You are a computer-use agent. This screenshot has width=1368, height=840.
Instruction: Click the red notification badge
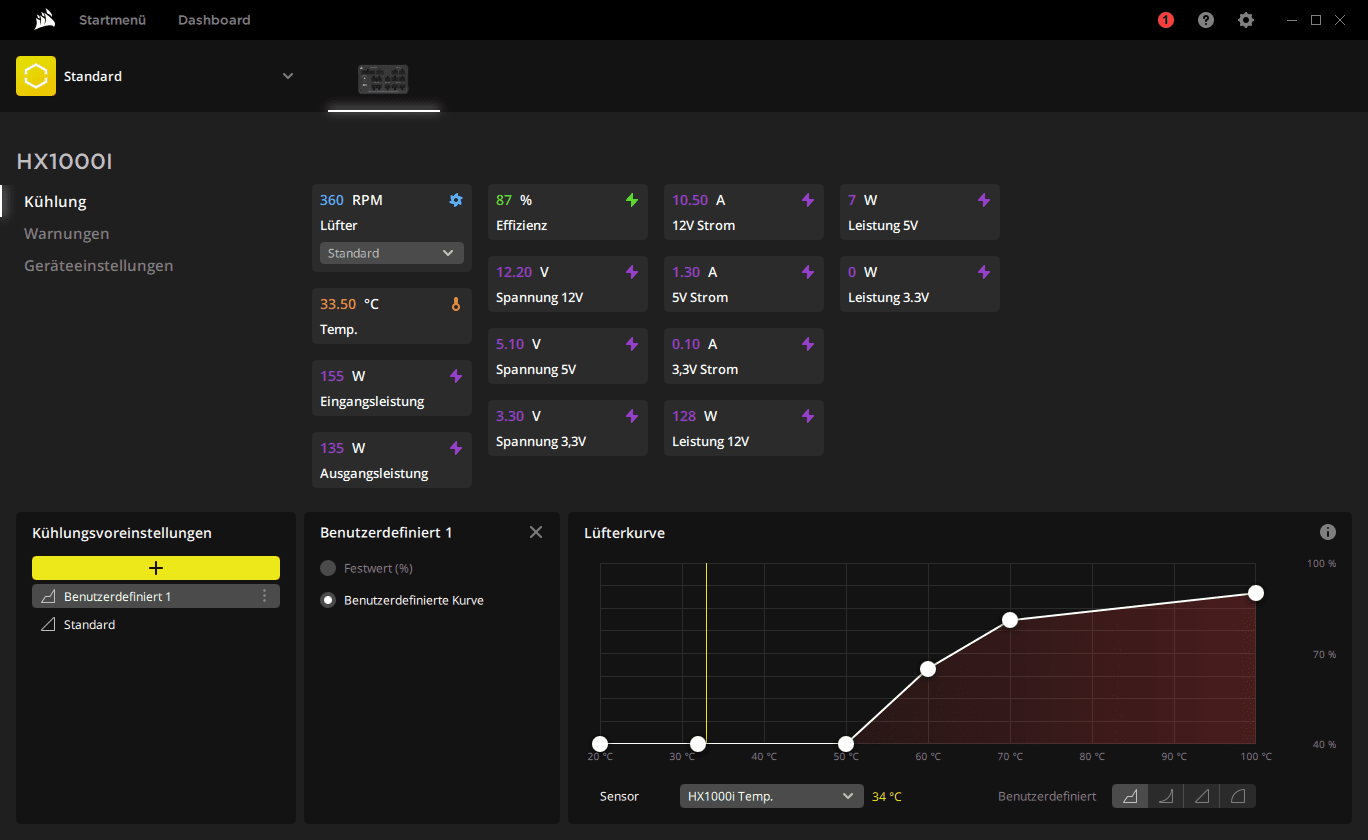[x=1166, y=20]
